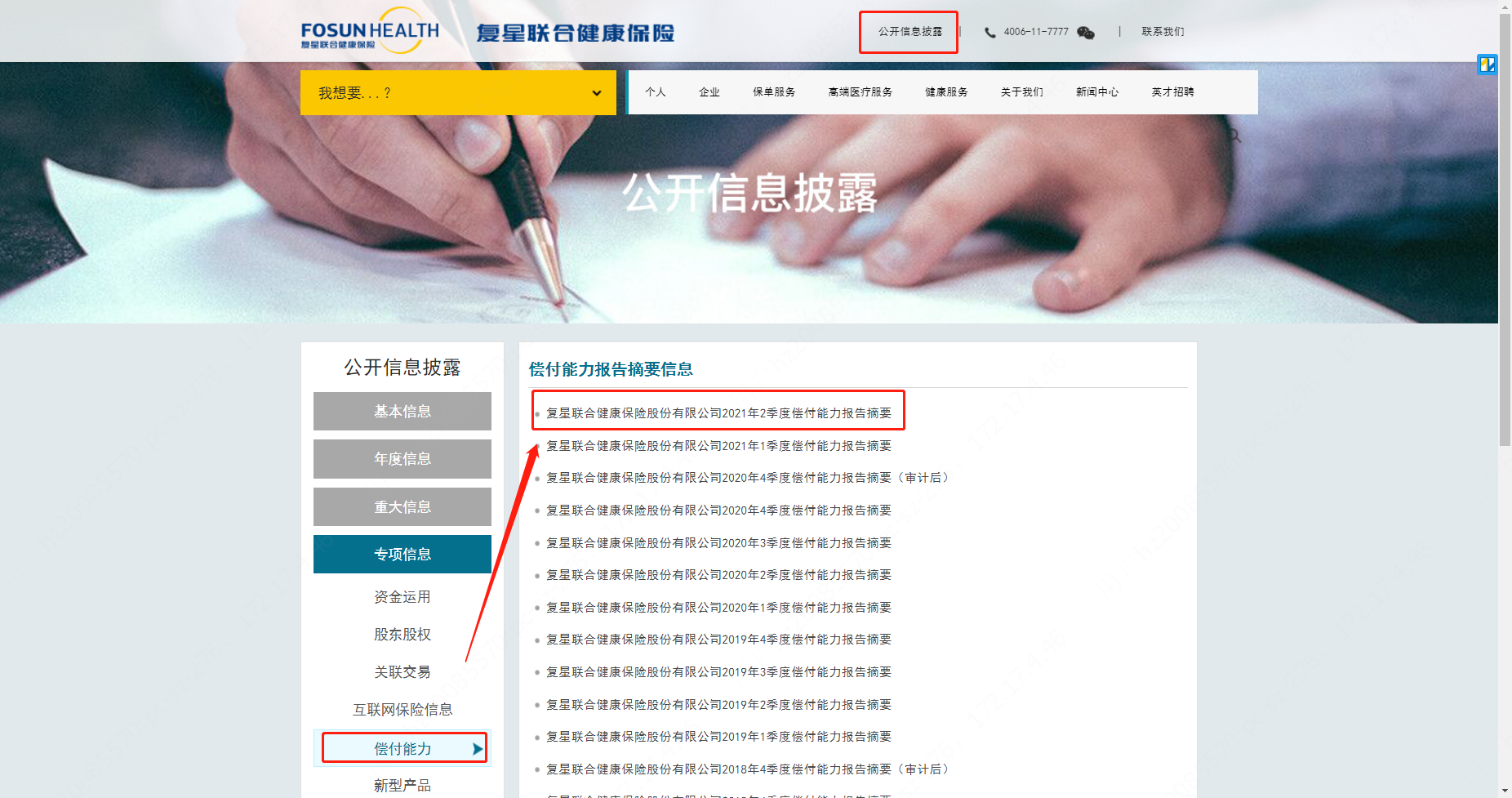Open the 新闻中心 menu

[1097, 92]
